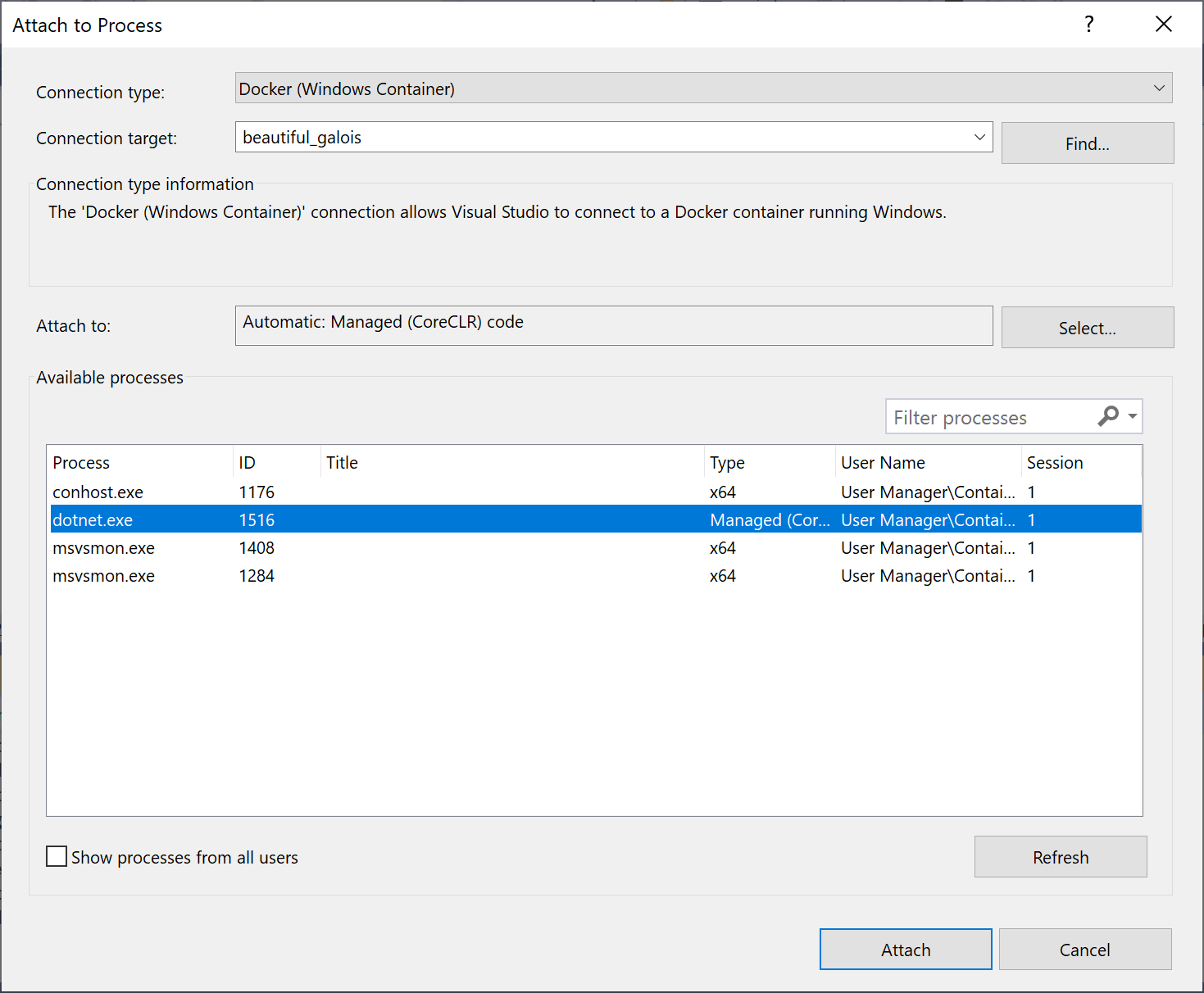
Task: Expand the Connection target combo box
Action: [x=979, y=137]
